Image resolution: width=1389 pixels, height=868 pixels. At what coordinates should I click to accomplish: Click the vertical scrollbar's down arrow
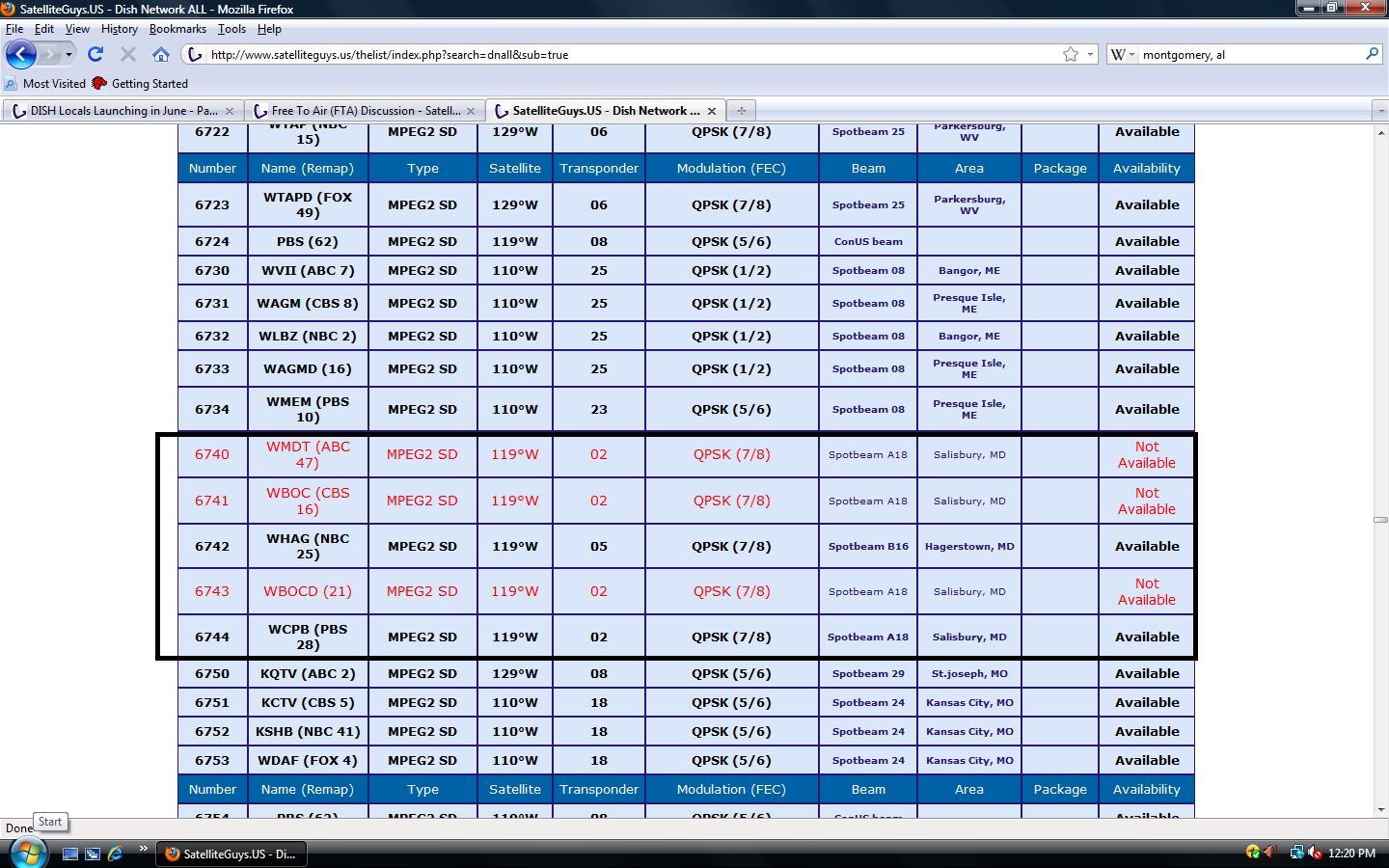pyautogui.click(x=1380, y=810)
